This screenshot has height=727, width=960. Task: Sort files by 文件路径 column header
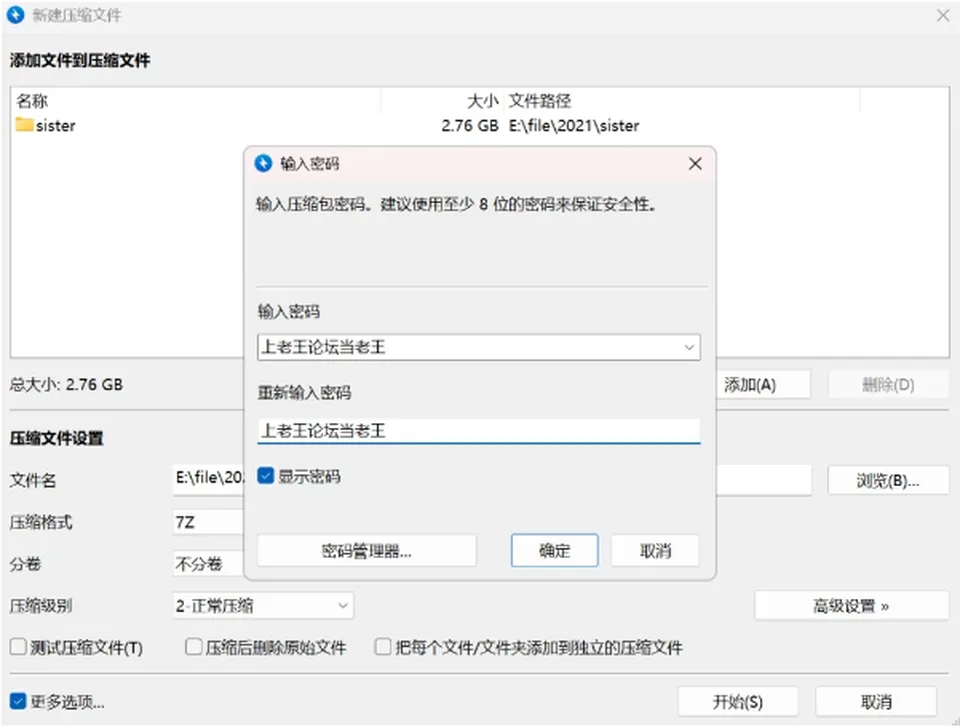coord(681,100)
